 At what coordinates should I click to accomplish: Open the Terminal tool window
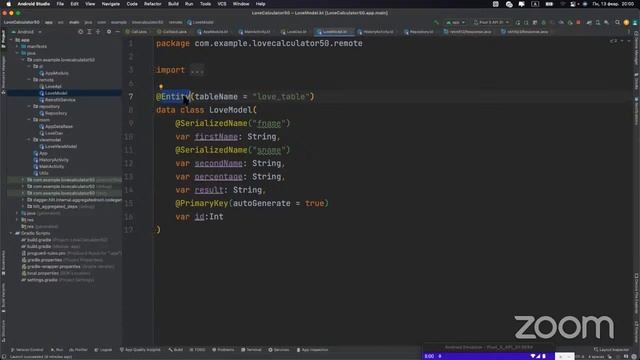point(251,350)
